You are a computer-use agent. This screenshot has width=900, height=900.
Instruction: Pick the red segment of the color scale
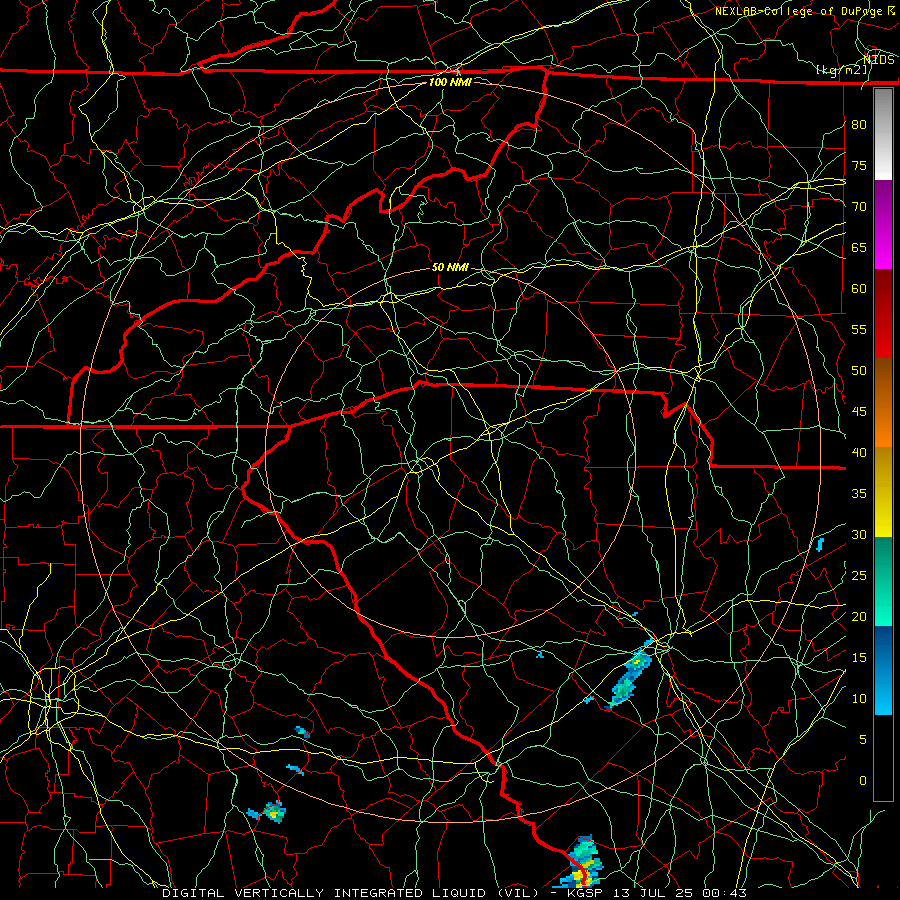(x=883, y=314)
